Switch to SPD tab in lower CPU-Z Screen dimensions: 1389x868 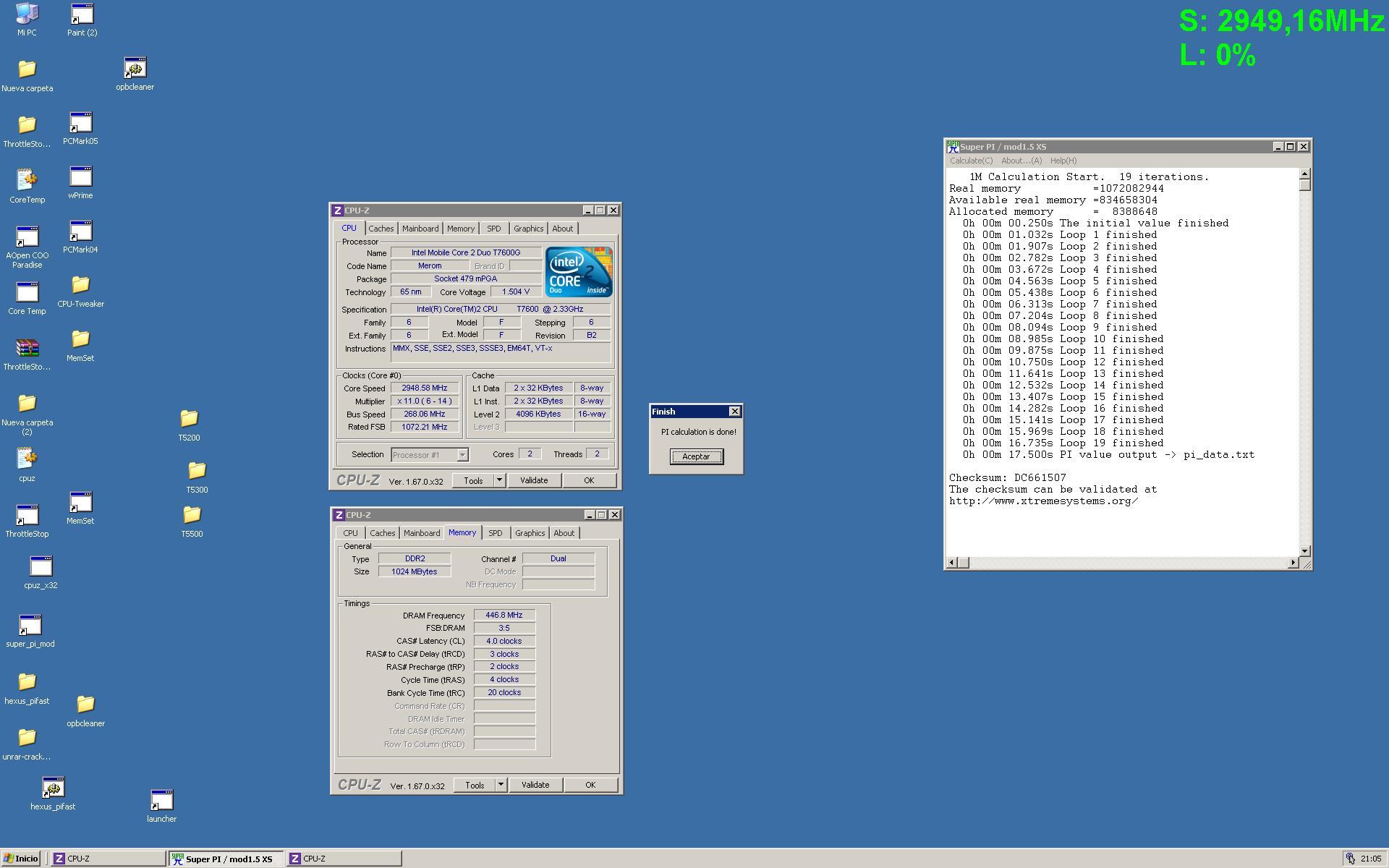[495, 533]
